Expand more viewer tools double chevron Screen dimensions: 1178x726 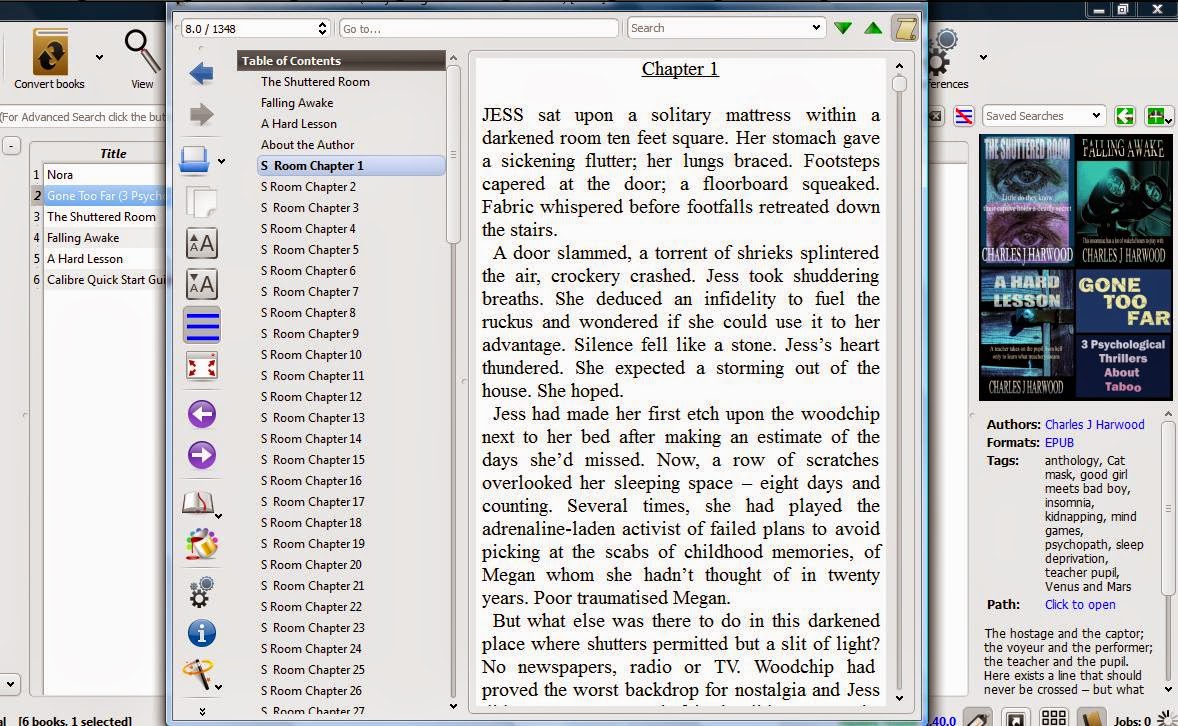tap(202, 711)
